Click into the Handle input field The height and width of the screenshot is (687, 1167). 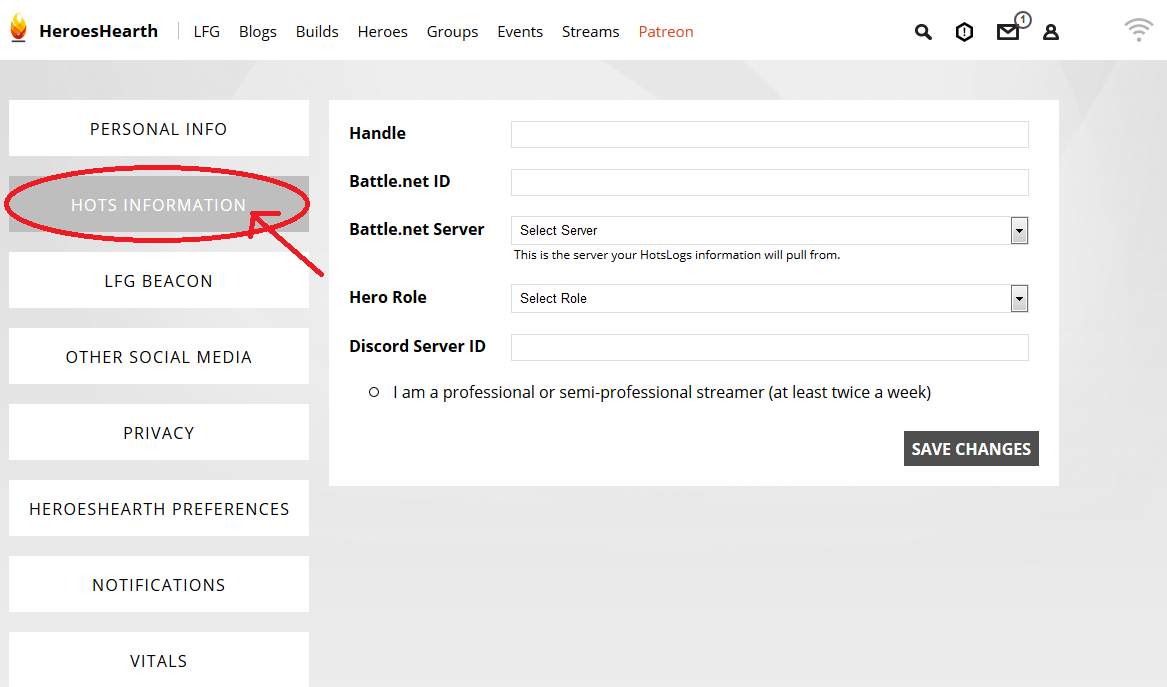coord(770,135)
